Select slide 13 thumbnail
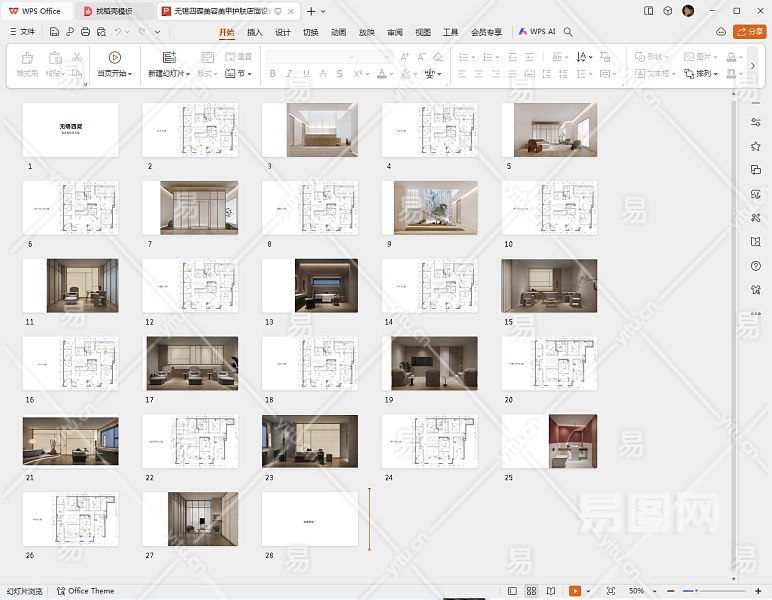 (309, 286)
